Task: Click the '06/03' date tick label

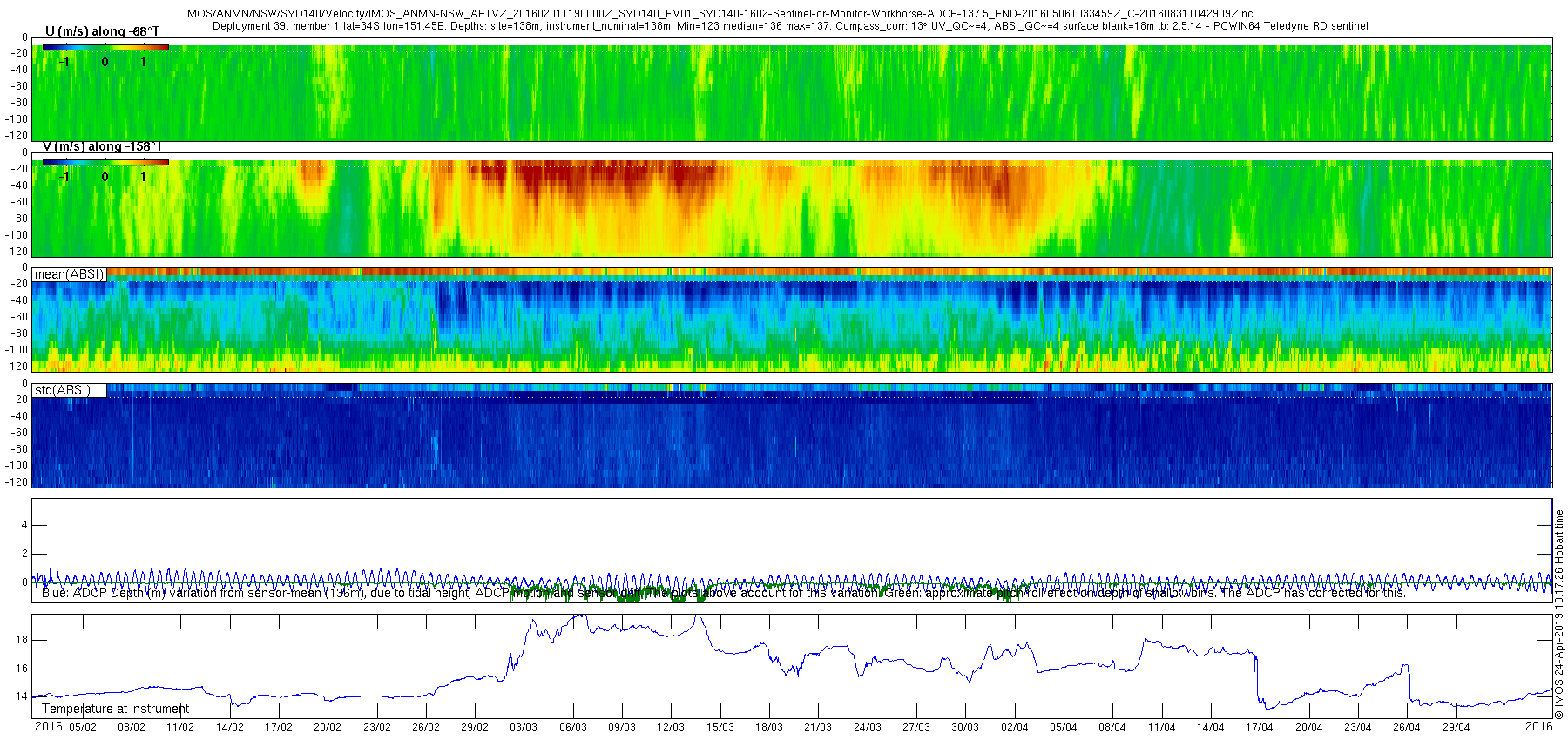Action: click(x=573, y=728)
